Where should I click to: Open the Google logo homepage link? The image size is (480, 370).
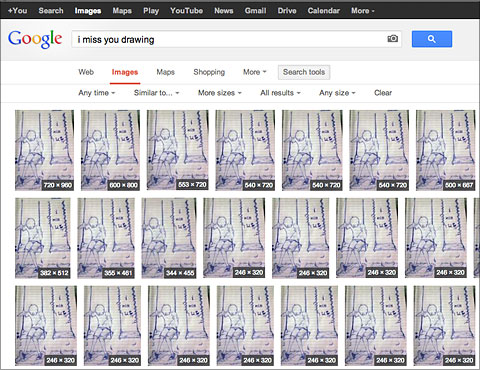tap(35, 39)
